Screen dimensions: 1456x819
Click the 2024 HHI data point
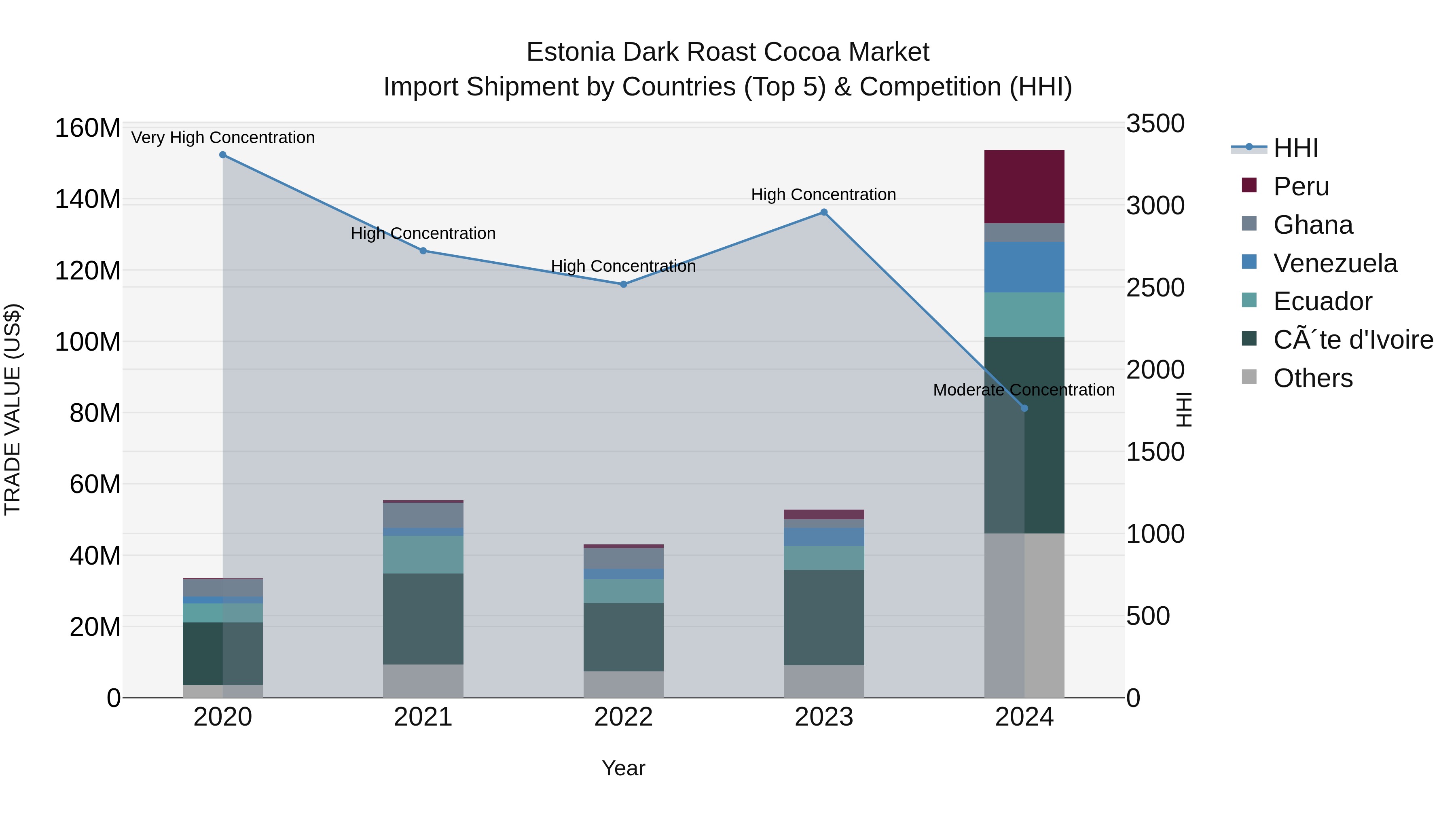point(1024,408)
